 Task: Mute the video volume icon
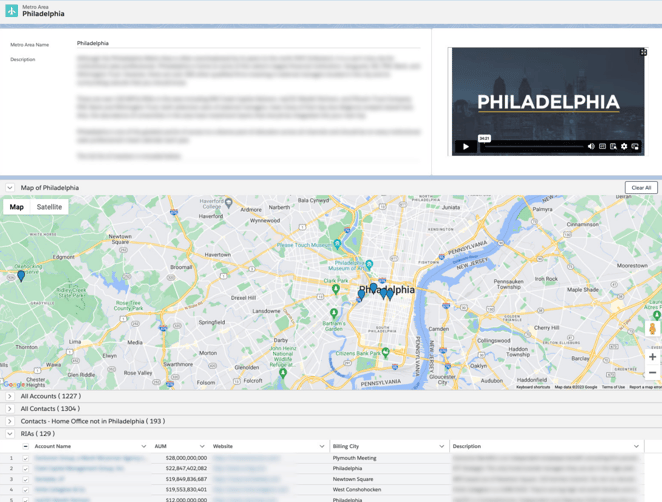pos(591,146)
